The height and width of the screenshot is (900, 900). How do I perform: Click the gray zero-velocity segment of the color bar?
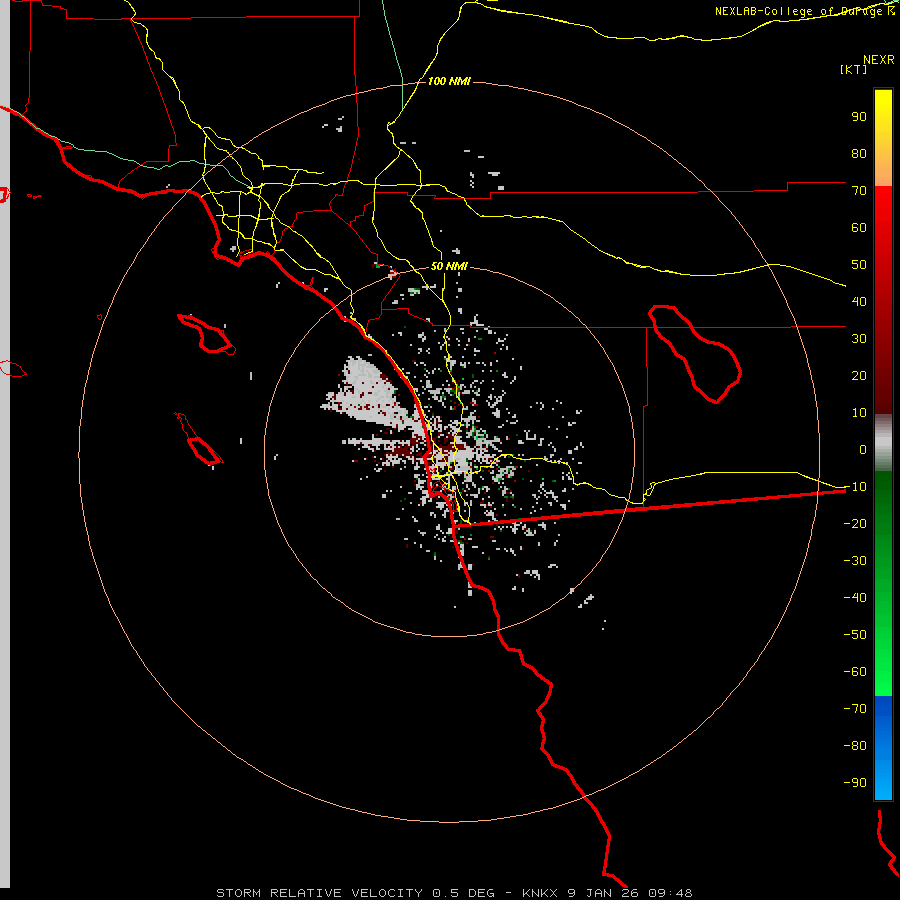tap(883, 442)
